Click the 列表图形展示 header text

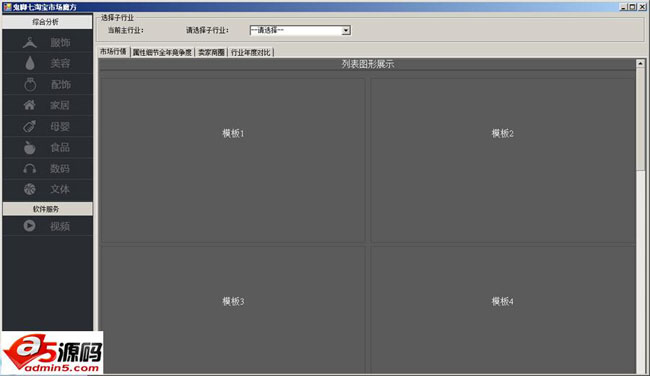point(367,64)
